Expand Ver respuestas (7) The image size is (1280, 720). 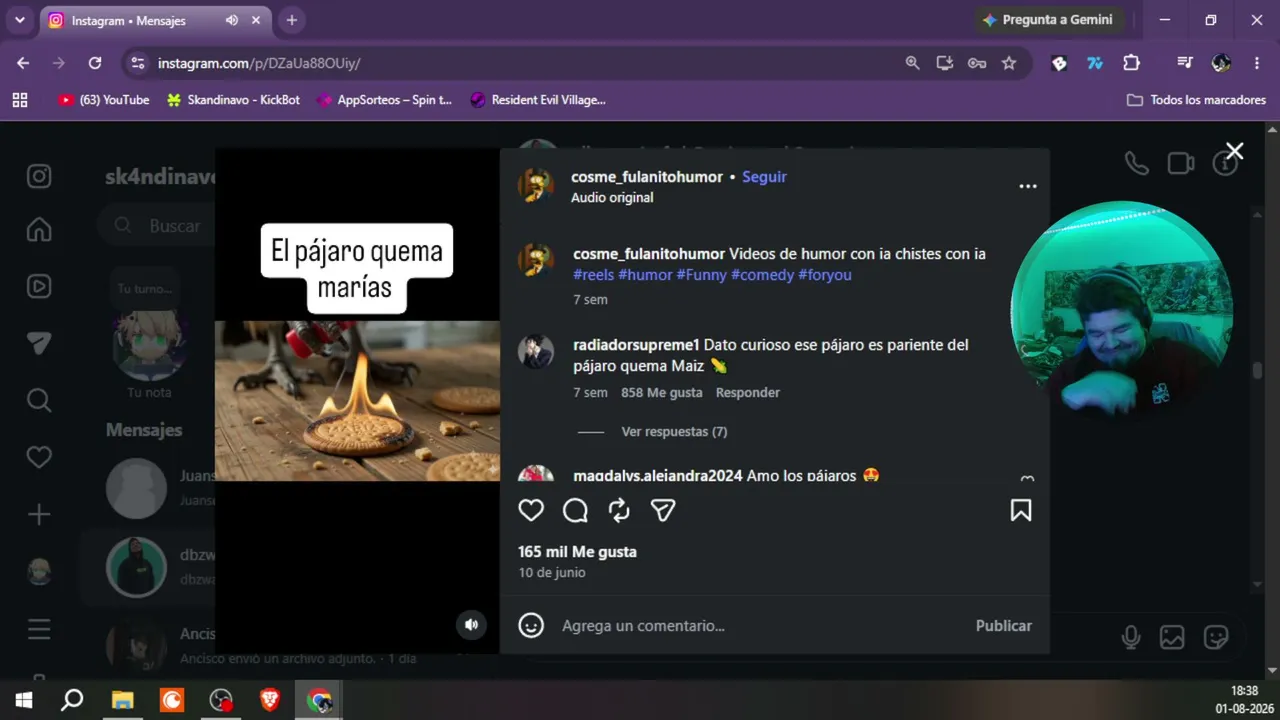click(x=674, y=432)
